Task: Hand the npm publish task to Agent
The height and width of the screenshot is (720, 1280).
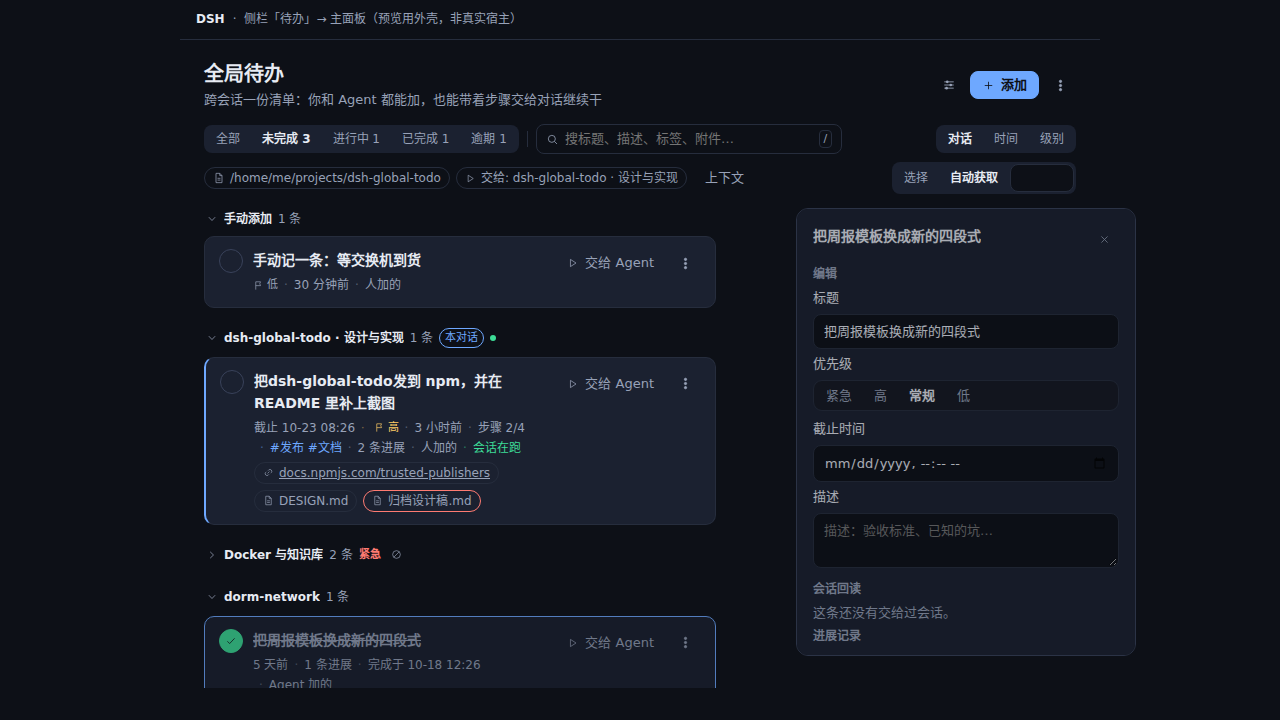Action: [x=611, y=384]
